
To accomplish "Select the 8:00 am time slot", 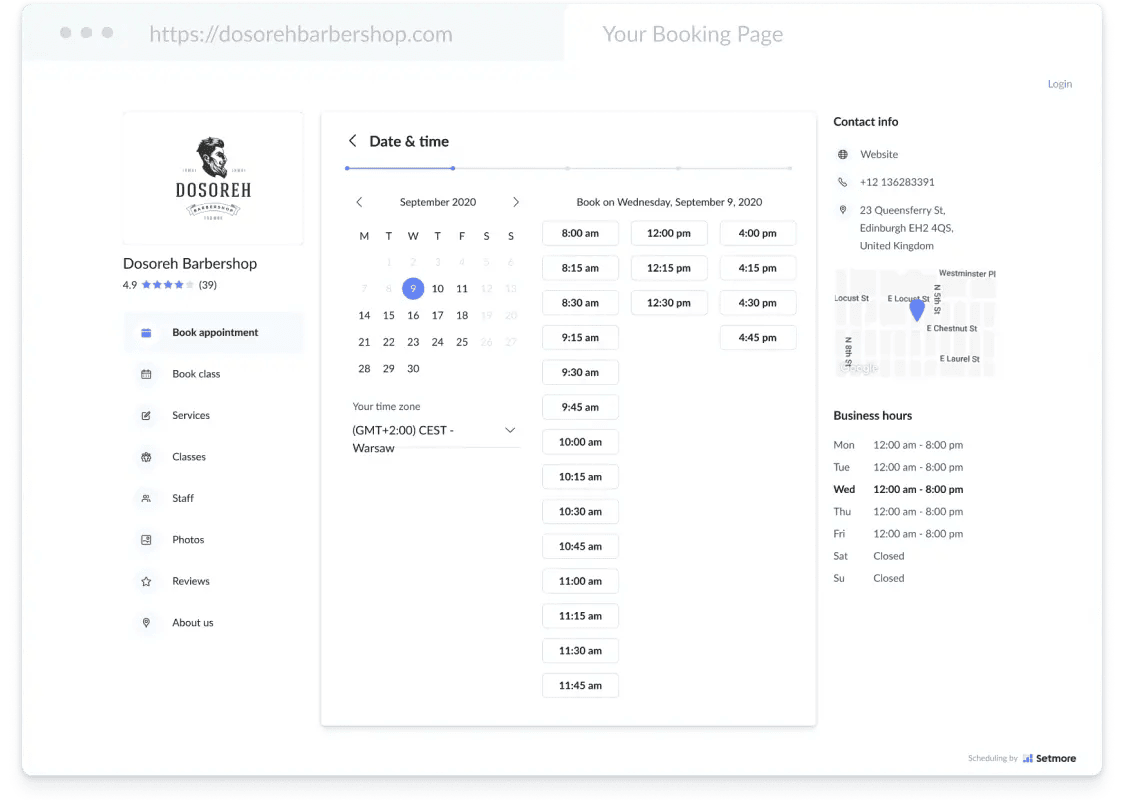I will pyautogui.click(x=580, y=233).
